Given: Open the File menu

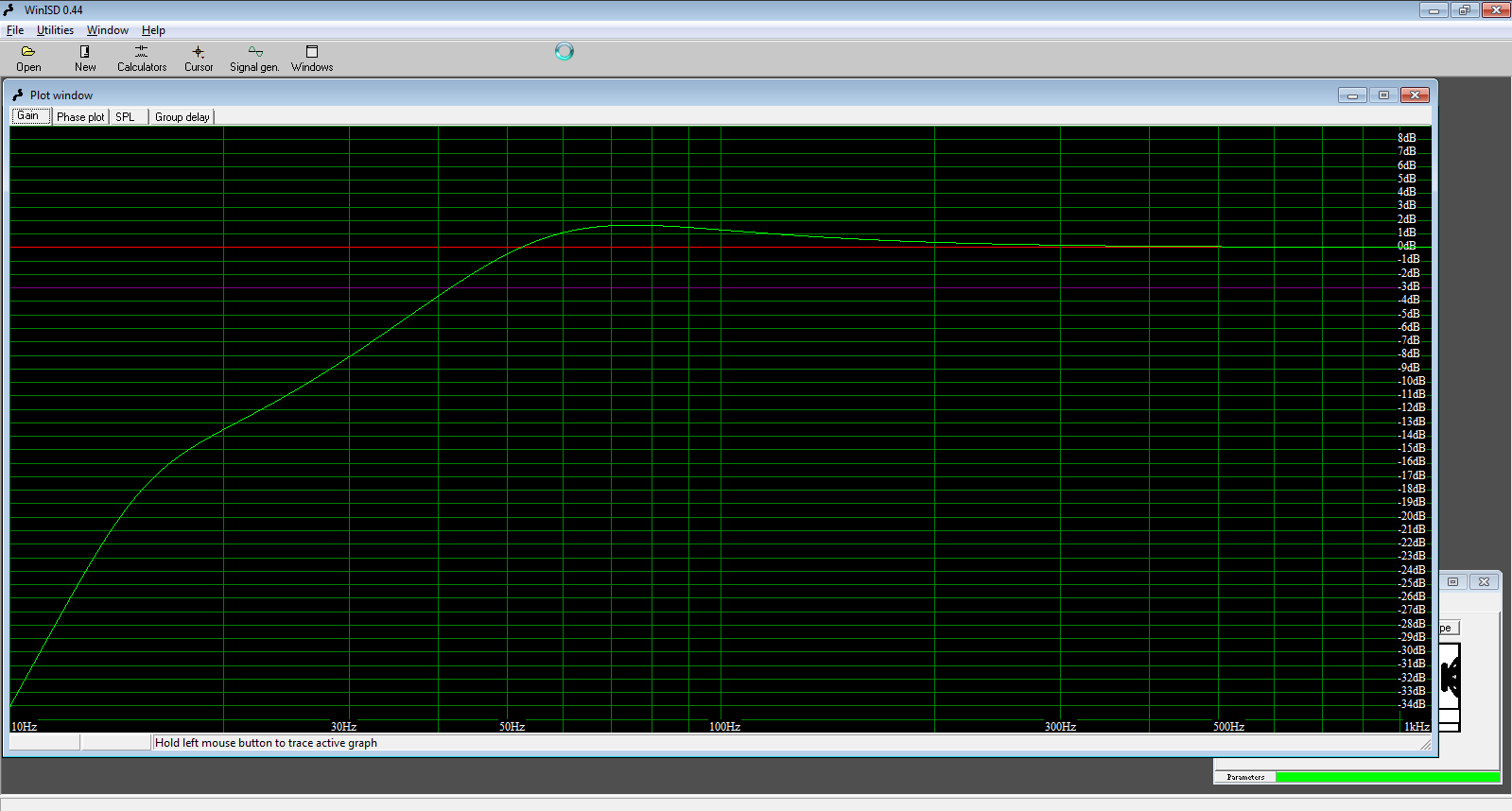Looking at the screenshot, I should coord(15,30).
